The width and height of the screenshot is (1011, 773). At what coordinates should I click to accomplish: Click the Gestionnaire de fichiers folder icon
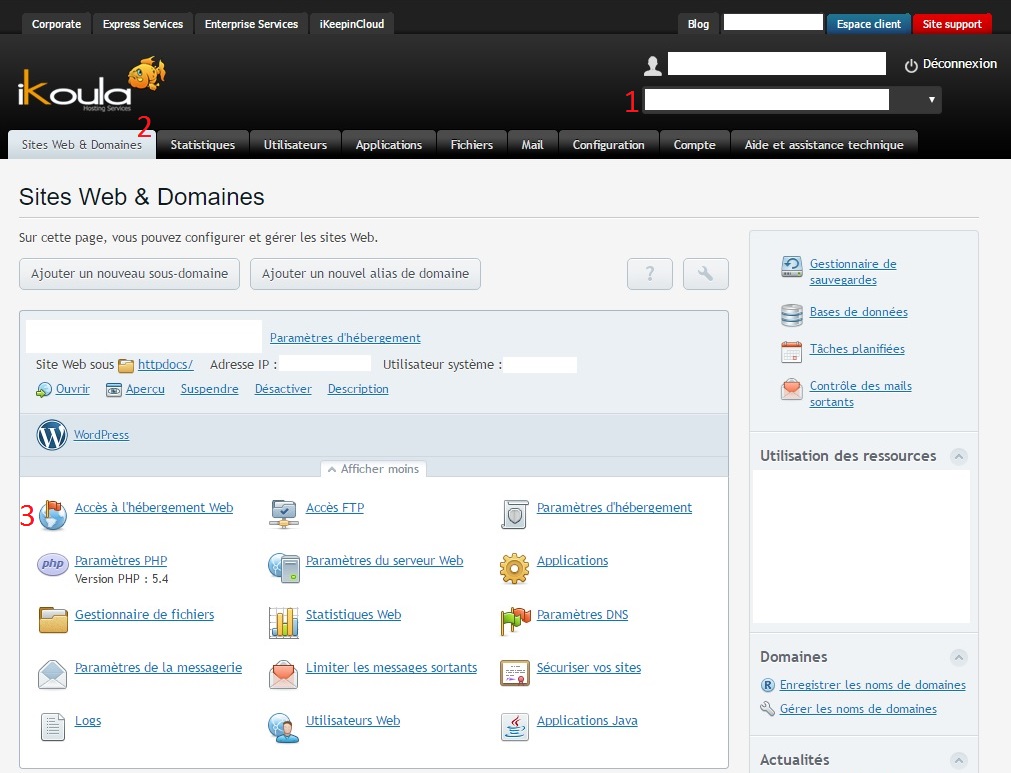(x=53, y=620)
